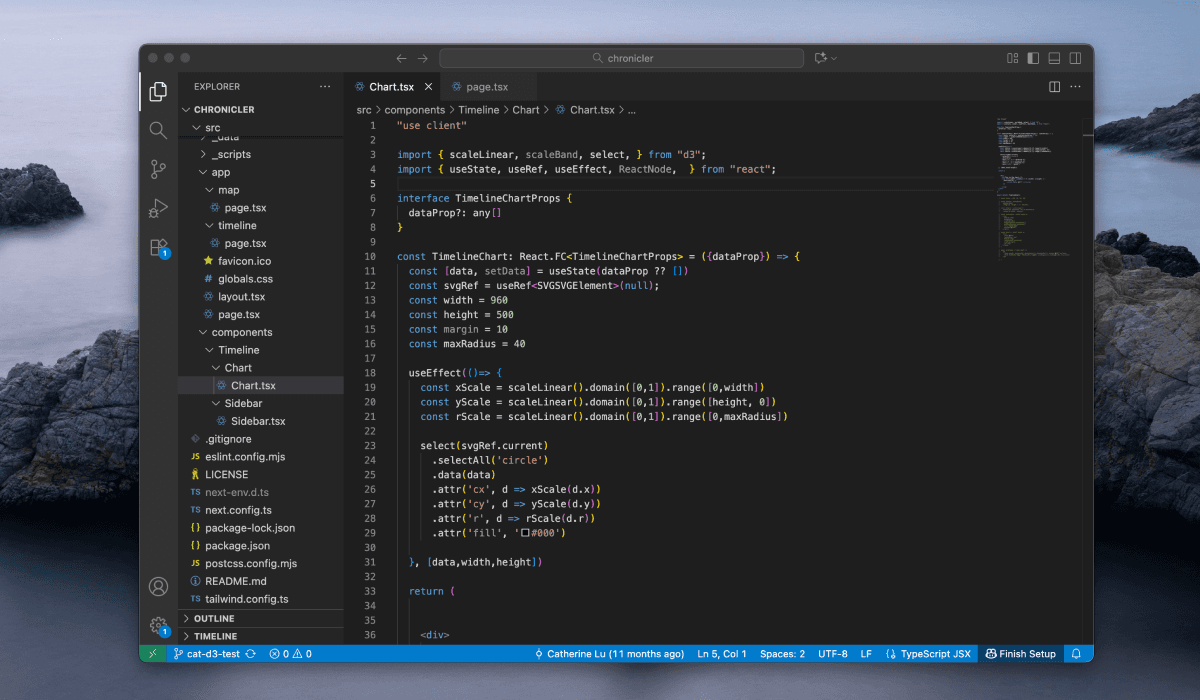This screenshot has width=1200, height=700.
Task: Toggle the primary side bar visibility
Action: (x=1033, y=58)
